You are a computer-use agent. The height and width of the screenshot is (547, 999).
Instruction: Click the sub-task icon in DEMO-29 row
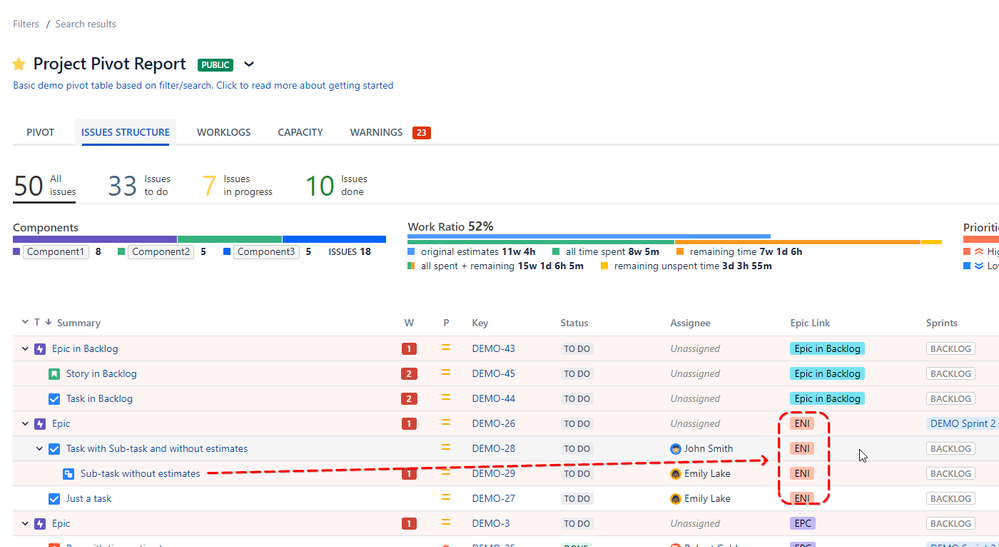tap(68, 474)
